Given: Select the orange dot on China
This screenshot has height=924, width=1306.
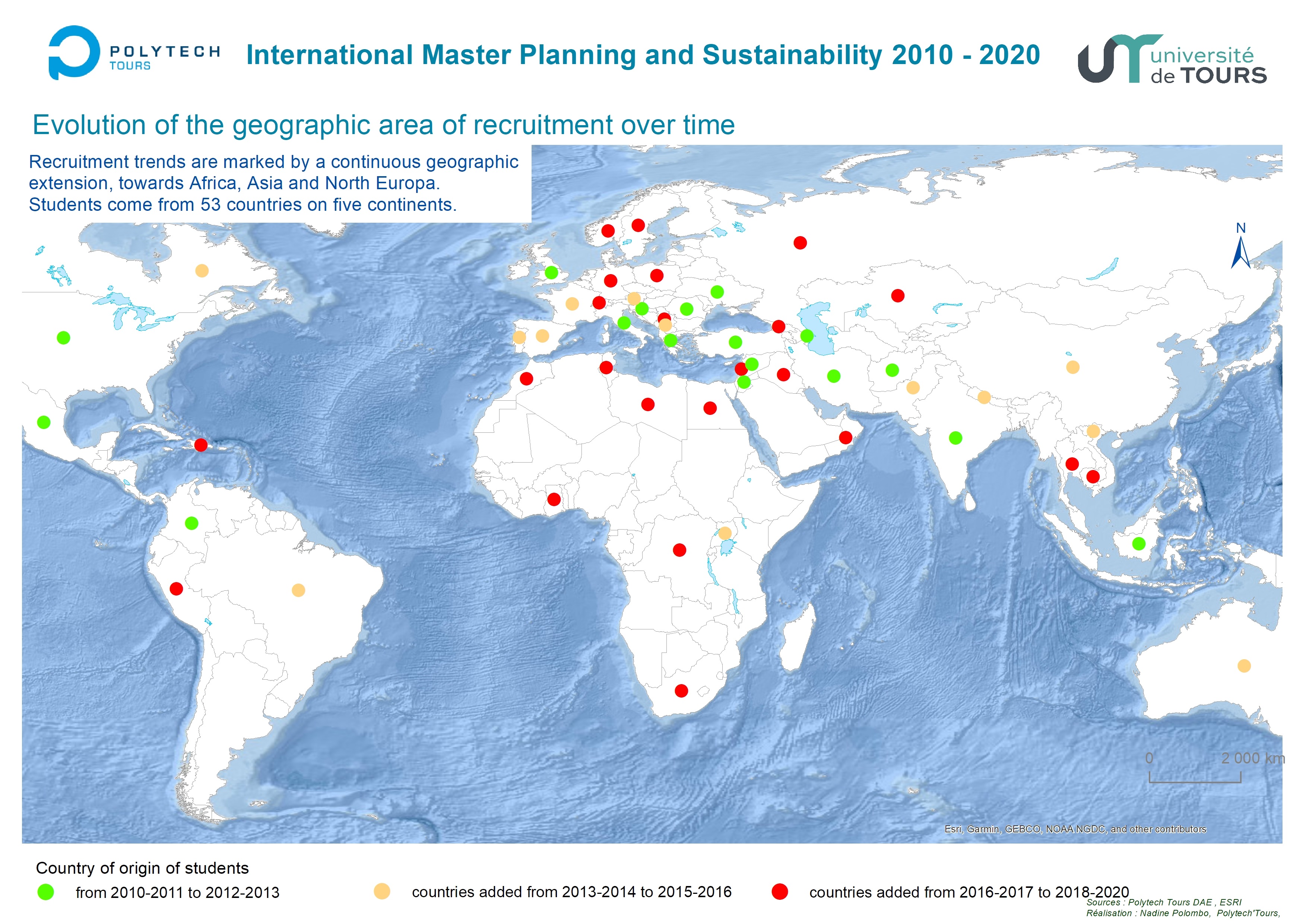Looking at the screenshot, I should click(x=1073, y=367).
